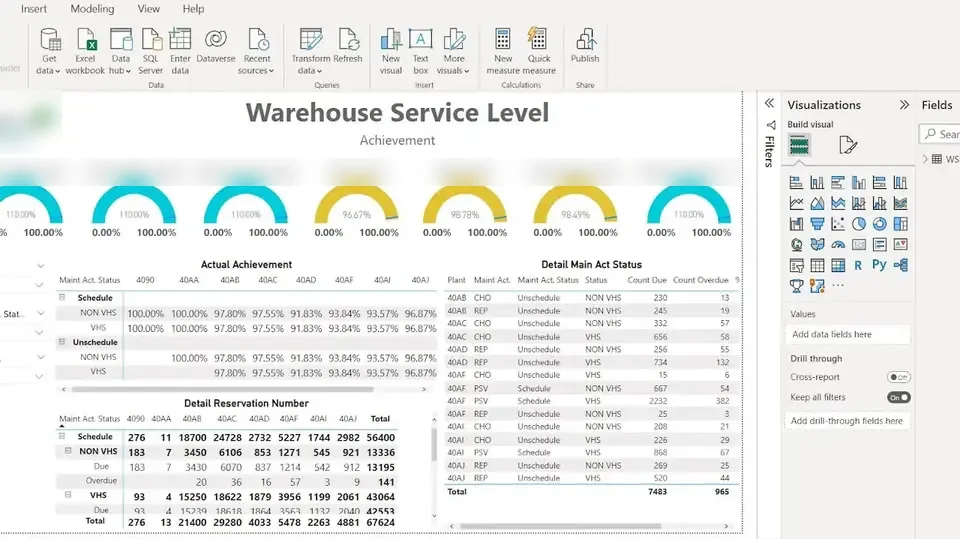
Task: Select the Build visual fields icon
Action: click(798, 145)
